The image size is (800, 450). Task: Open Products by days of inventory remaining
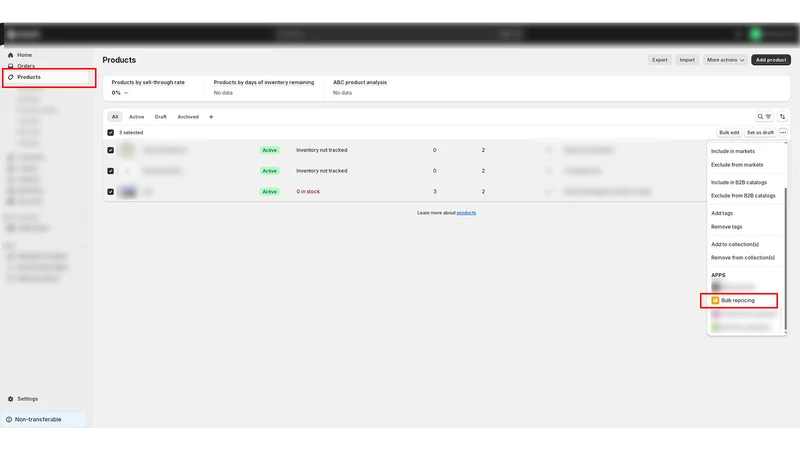264,87
